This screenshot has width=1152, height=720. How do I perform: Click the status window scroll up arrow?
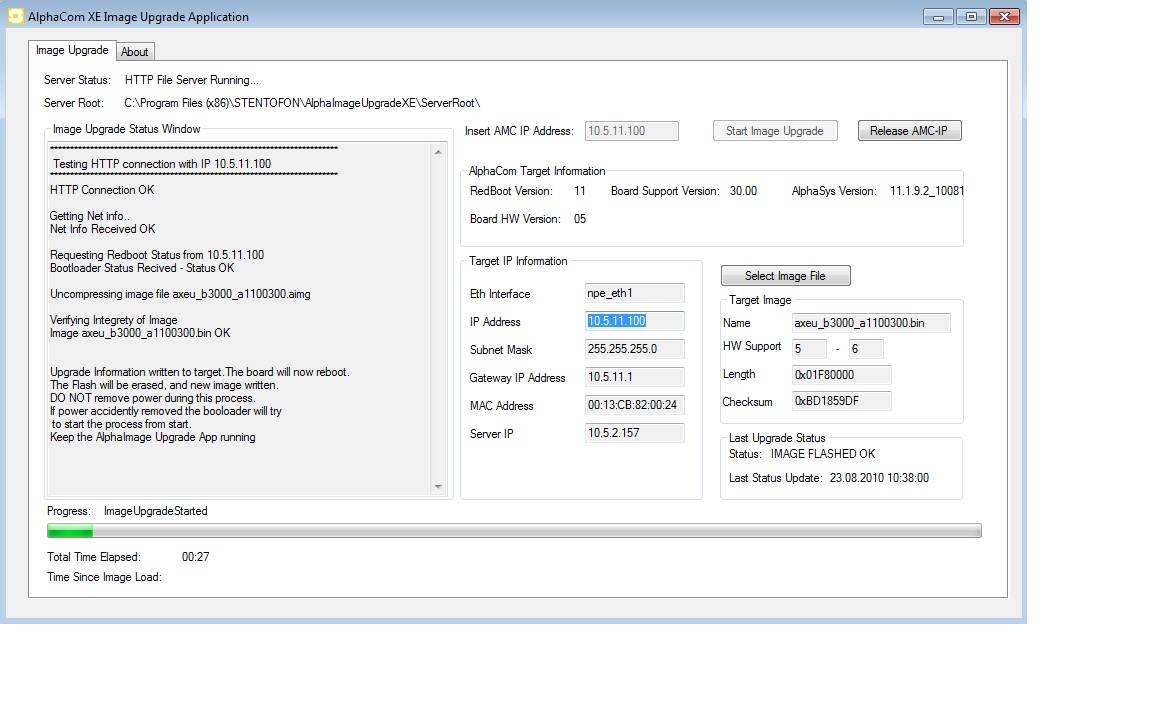(438, 152)
